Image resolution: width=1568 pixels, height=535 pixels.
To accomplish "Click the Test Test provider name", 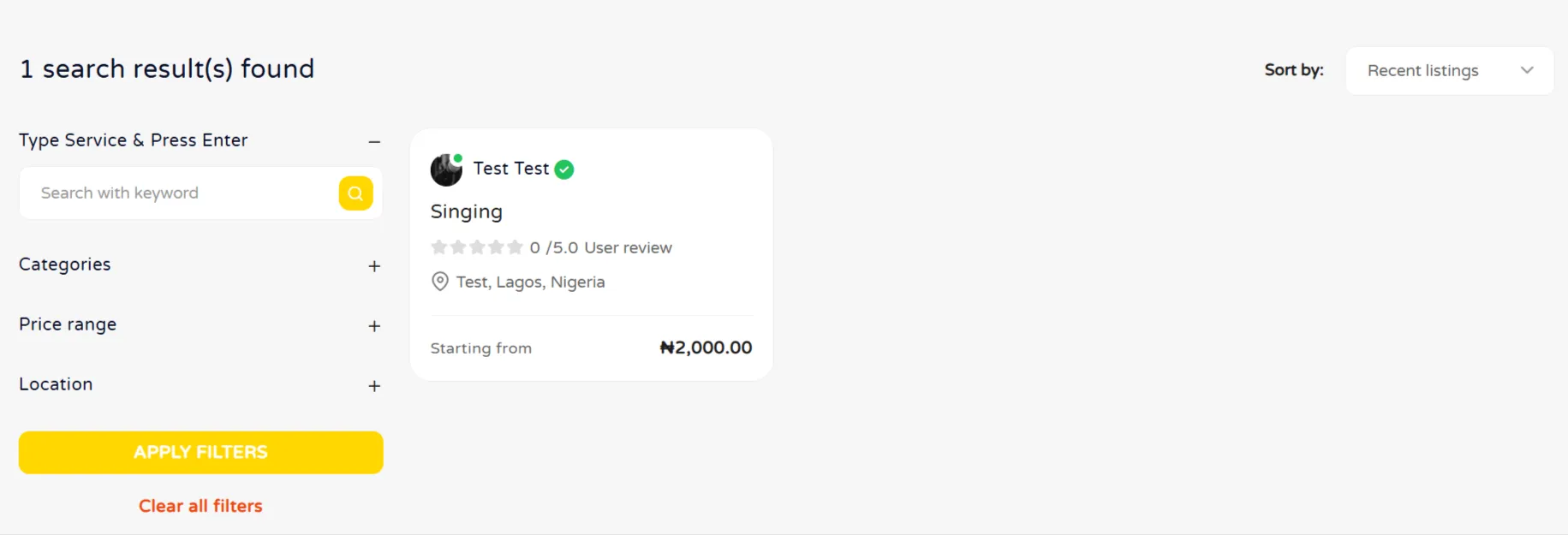I will click(x=511, y=169).
